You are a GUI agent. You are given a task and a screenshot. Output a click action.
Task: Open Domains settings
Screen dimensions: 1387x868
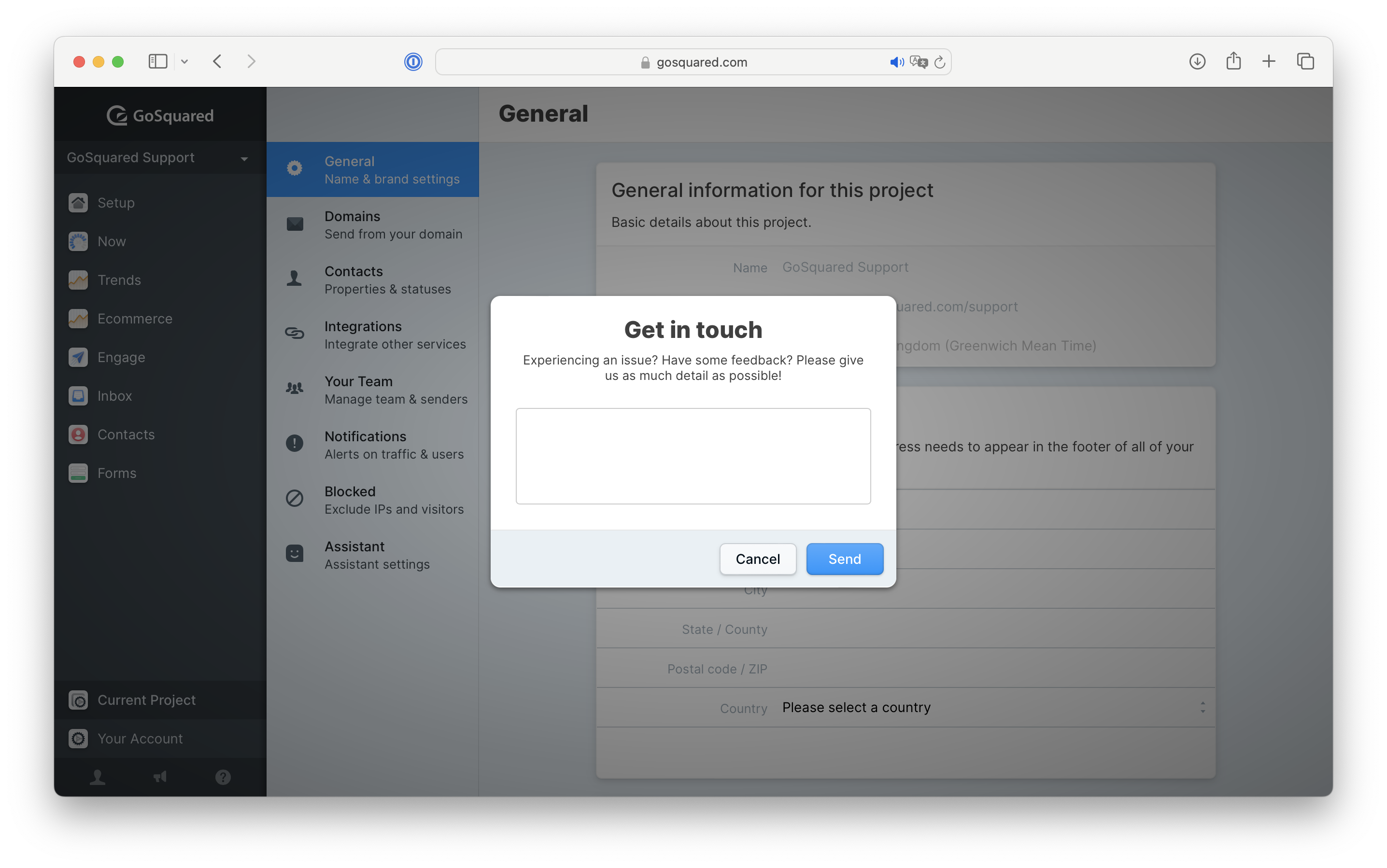373,224
